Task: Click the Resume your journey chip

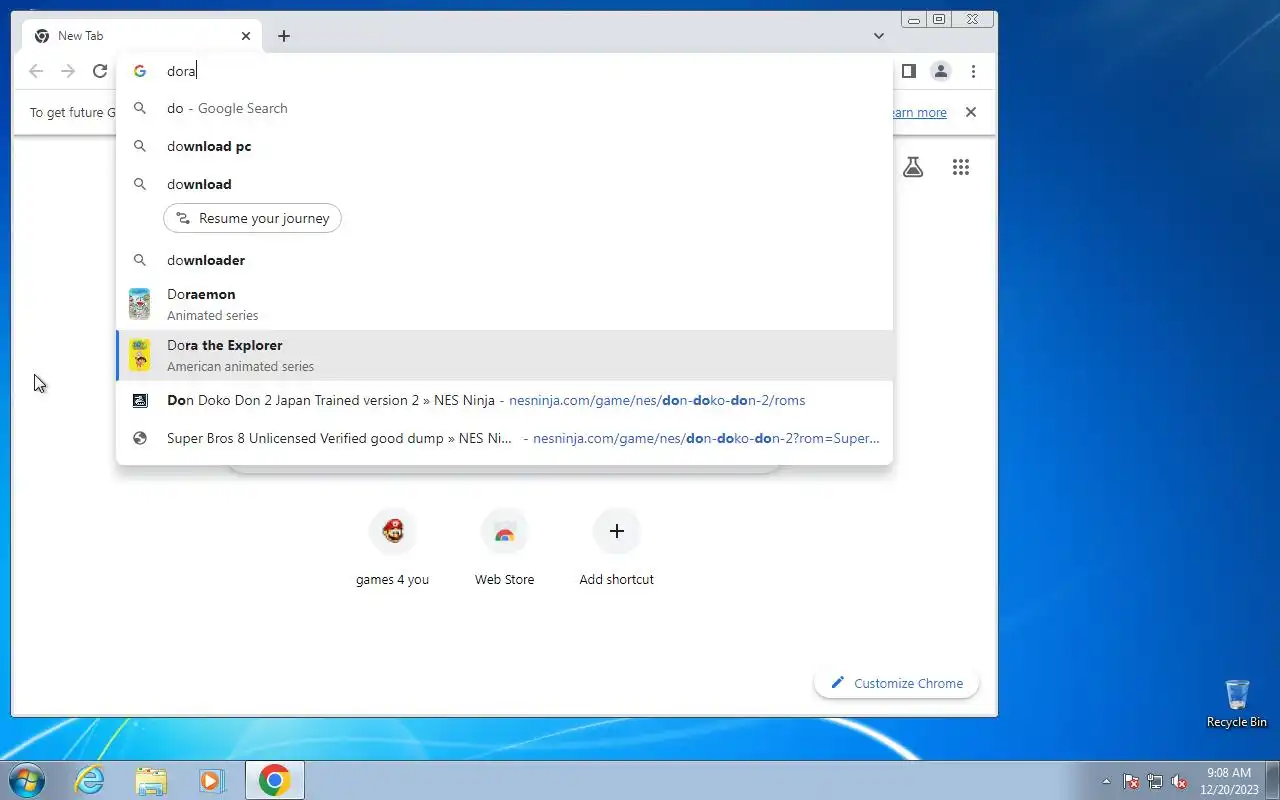Action: (x=252, y=218)
